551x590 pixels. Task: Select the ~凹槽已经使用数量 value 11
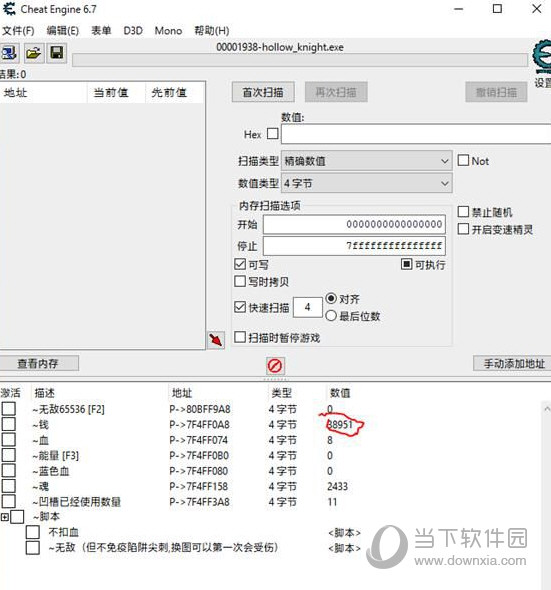[x=332, y=502]
